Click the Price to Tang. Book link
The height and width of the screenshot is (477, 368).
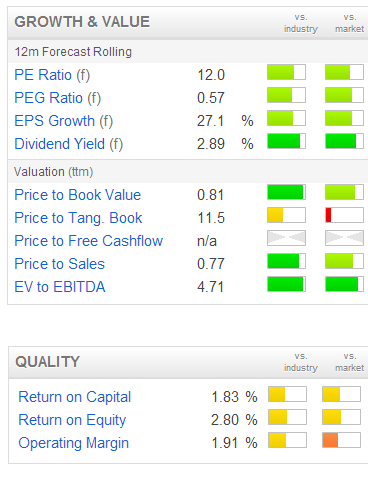click(x=78, y=218)
